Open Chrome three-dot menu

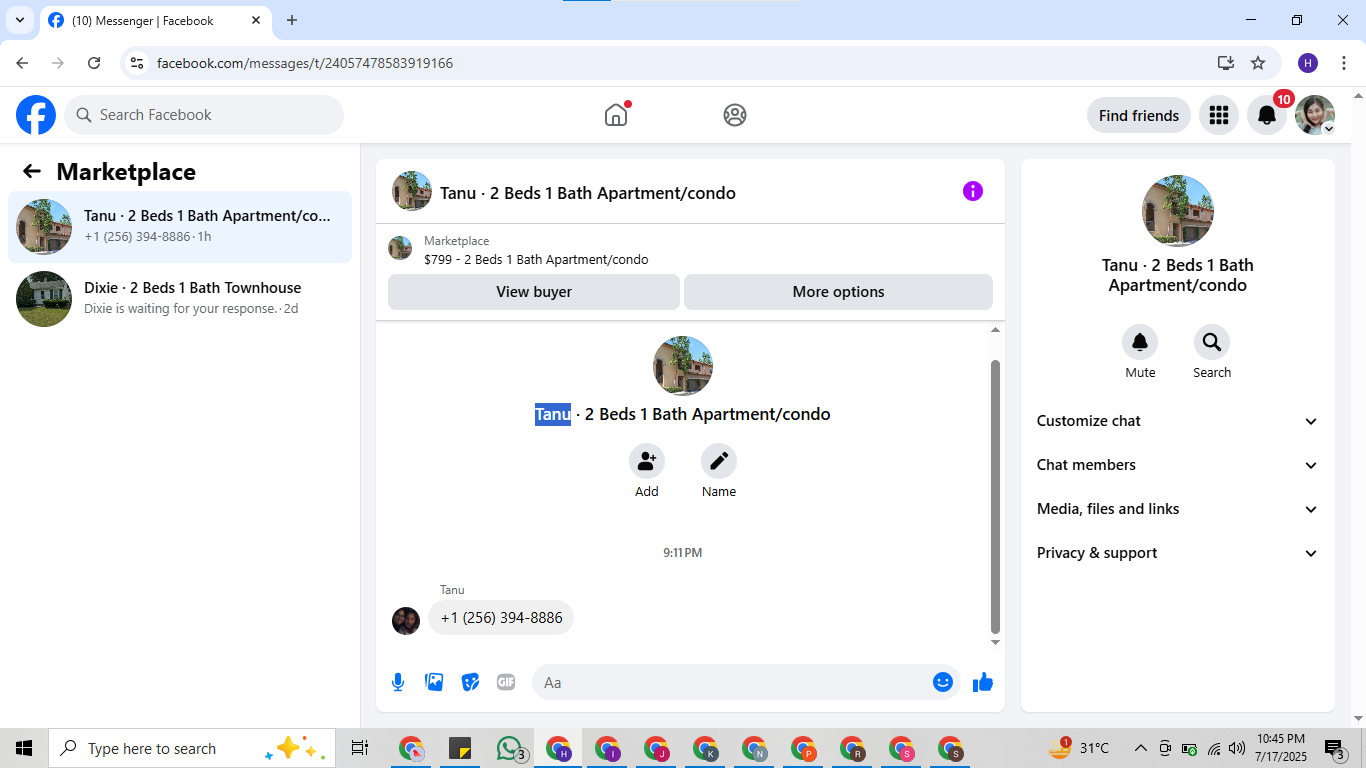pyautogui.click(x=1344, y=63)
